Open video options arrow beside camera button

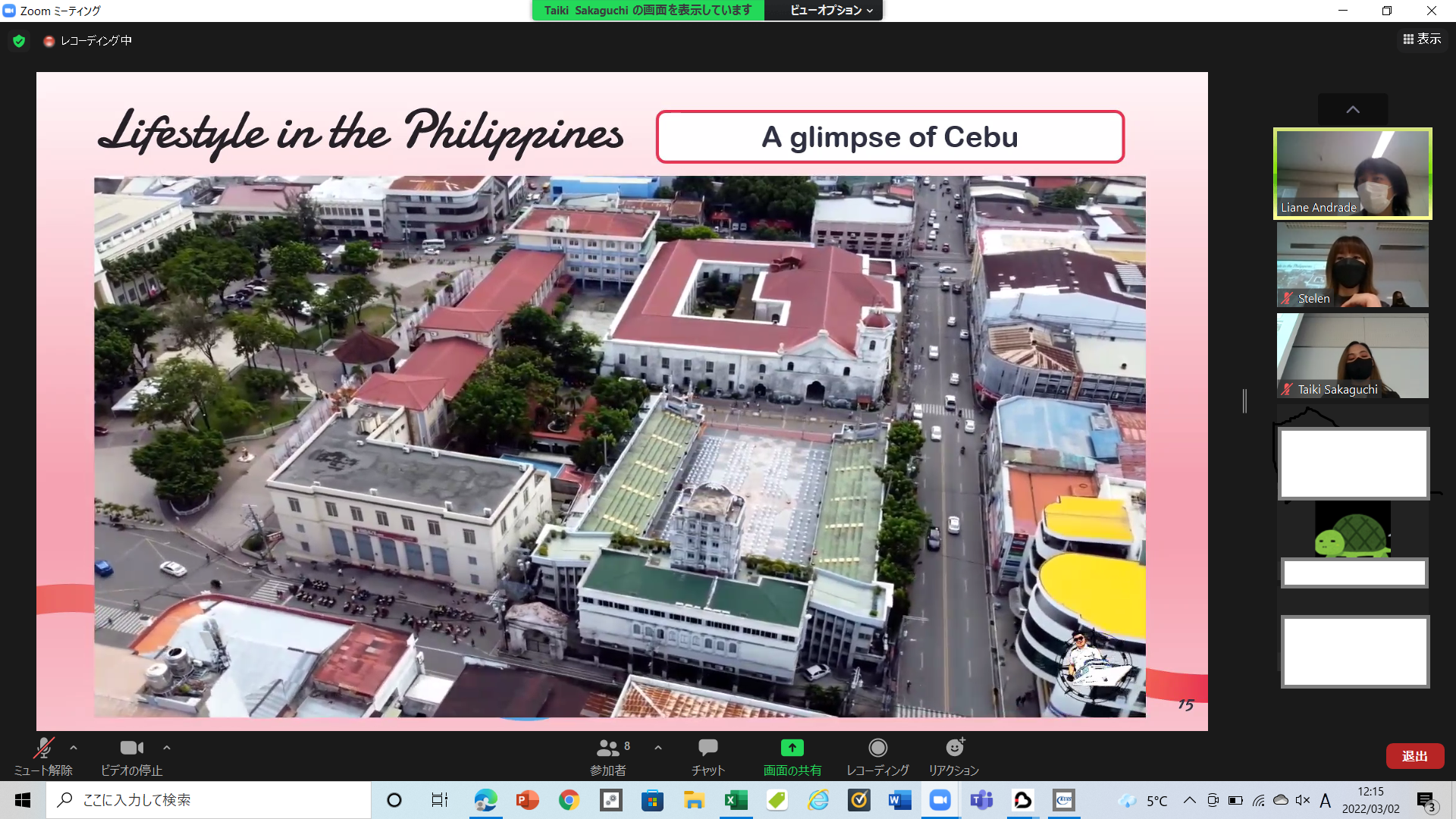(x=167, y=748)
